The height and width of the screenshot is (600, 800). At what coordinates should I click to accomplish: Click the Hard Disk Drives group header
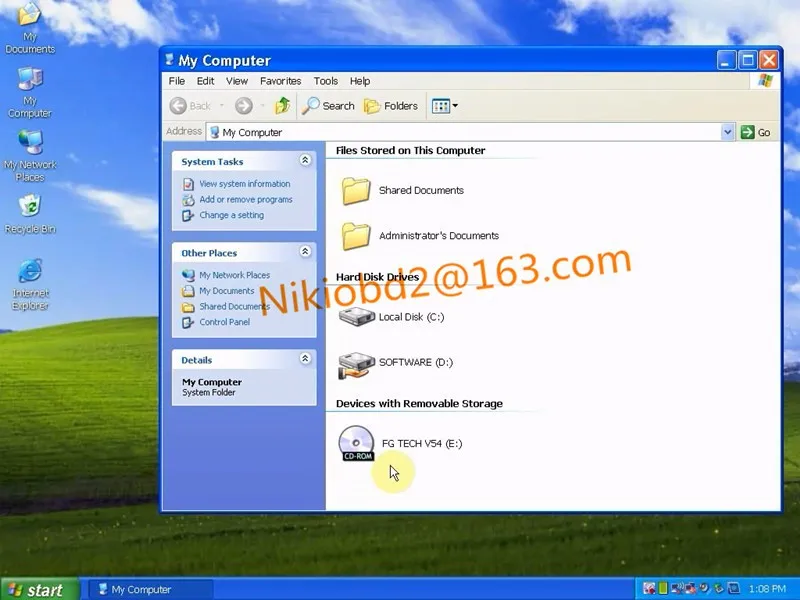point(377,277)
